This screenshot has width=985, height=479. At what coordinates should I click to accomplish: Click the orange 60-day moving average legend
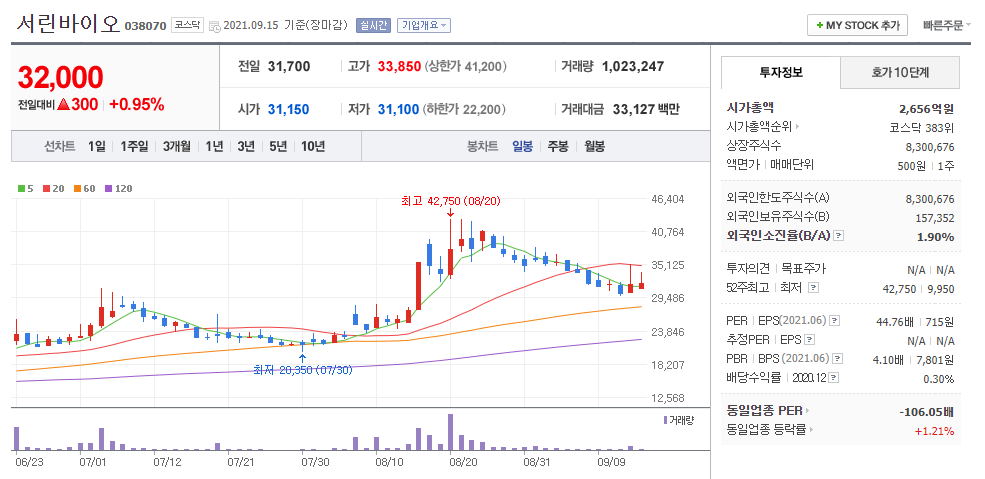click(84, 188)
